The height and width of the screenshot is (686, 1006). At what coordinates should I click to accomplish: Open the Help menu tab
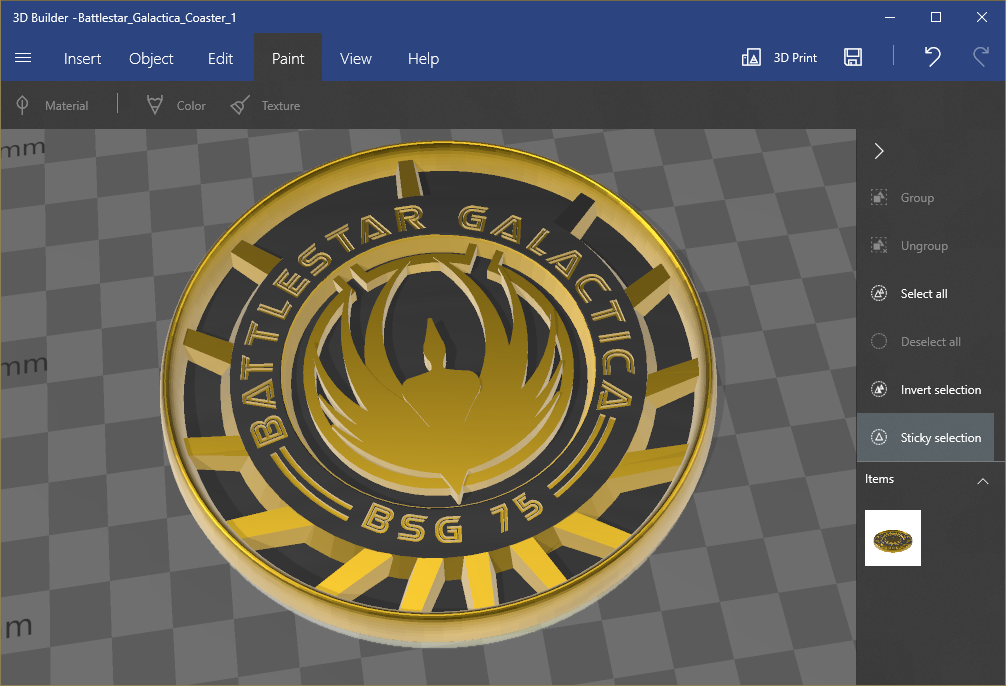click(423, 58)
